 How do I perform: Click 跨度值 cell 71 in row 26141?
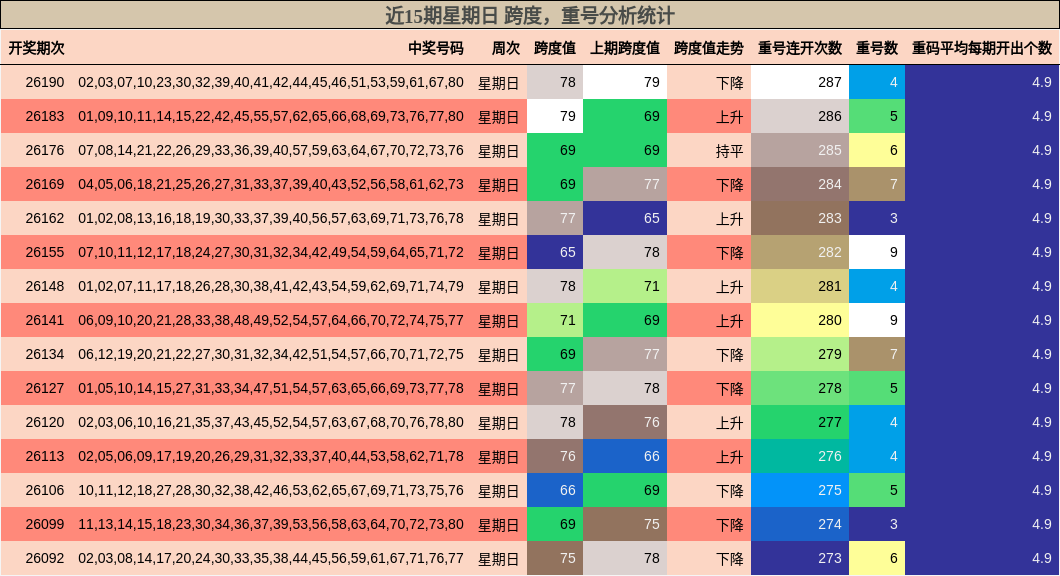click(x=555, y=320)
